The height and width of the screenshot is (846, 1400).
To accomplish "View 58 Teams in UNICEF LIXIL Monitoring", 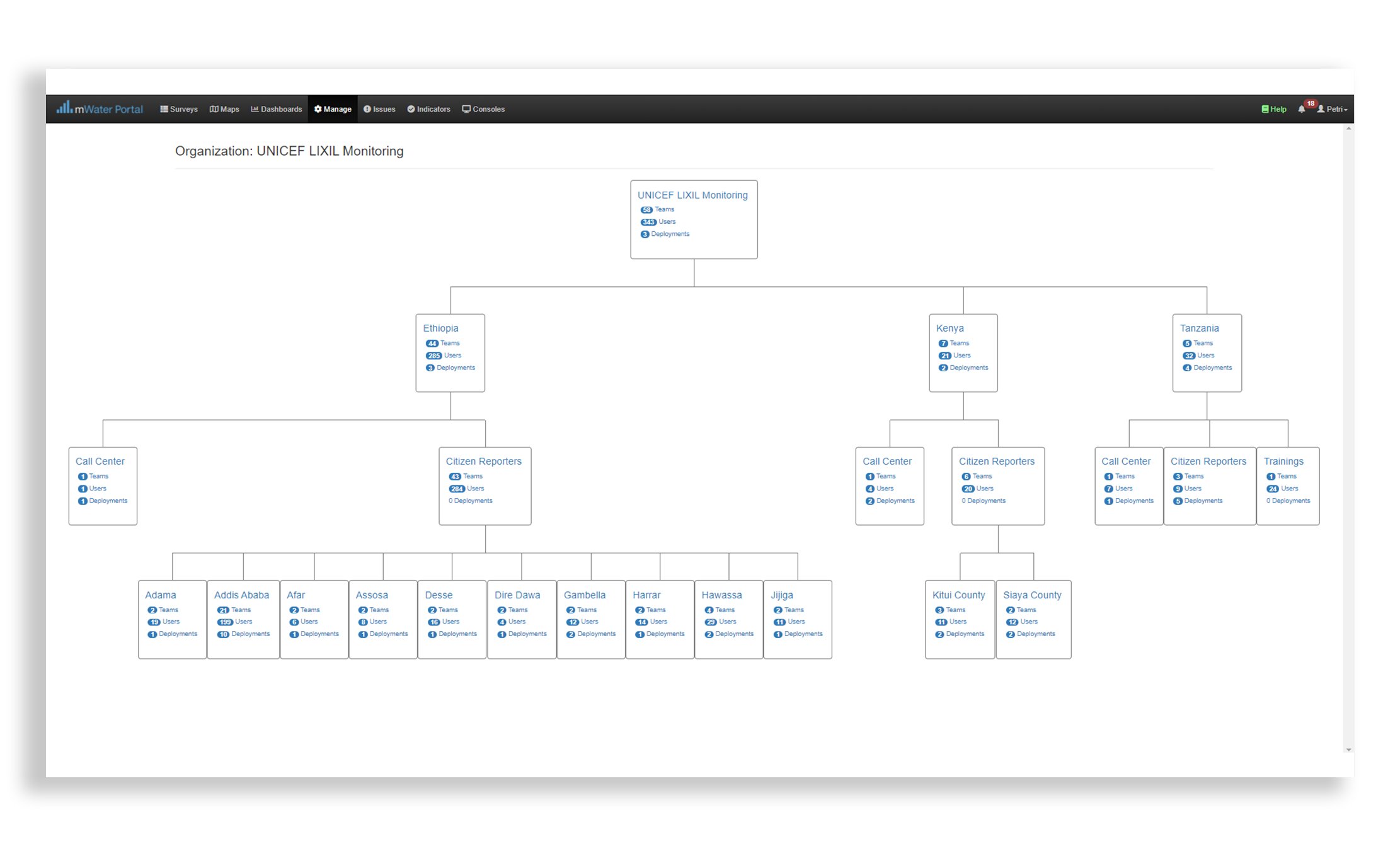I will 657,209.
